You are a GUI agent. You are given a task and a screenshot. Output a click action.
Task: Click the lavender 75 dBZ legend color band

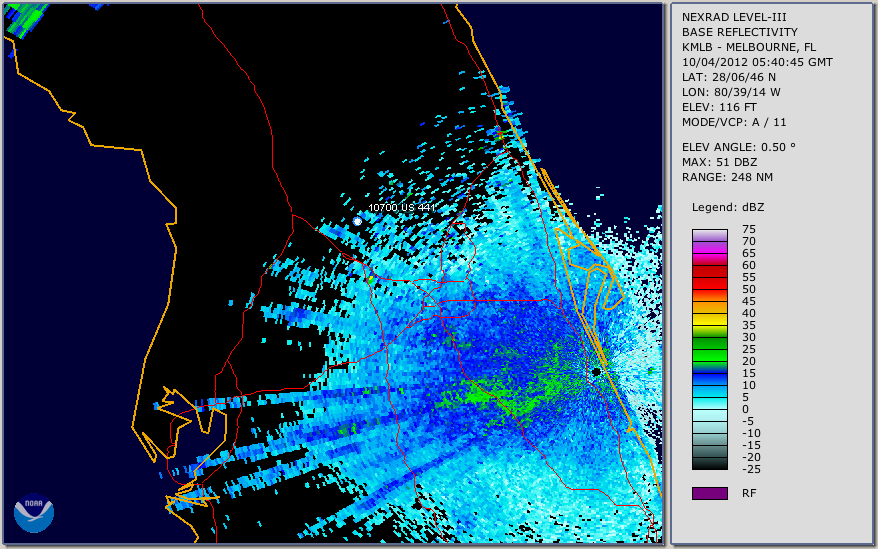pyautogui.click(x=709, y=235)
